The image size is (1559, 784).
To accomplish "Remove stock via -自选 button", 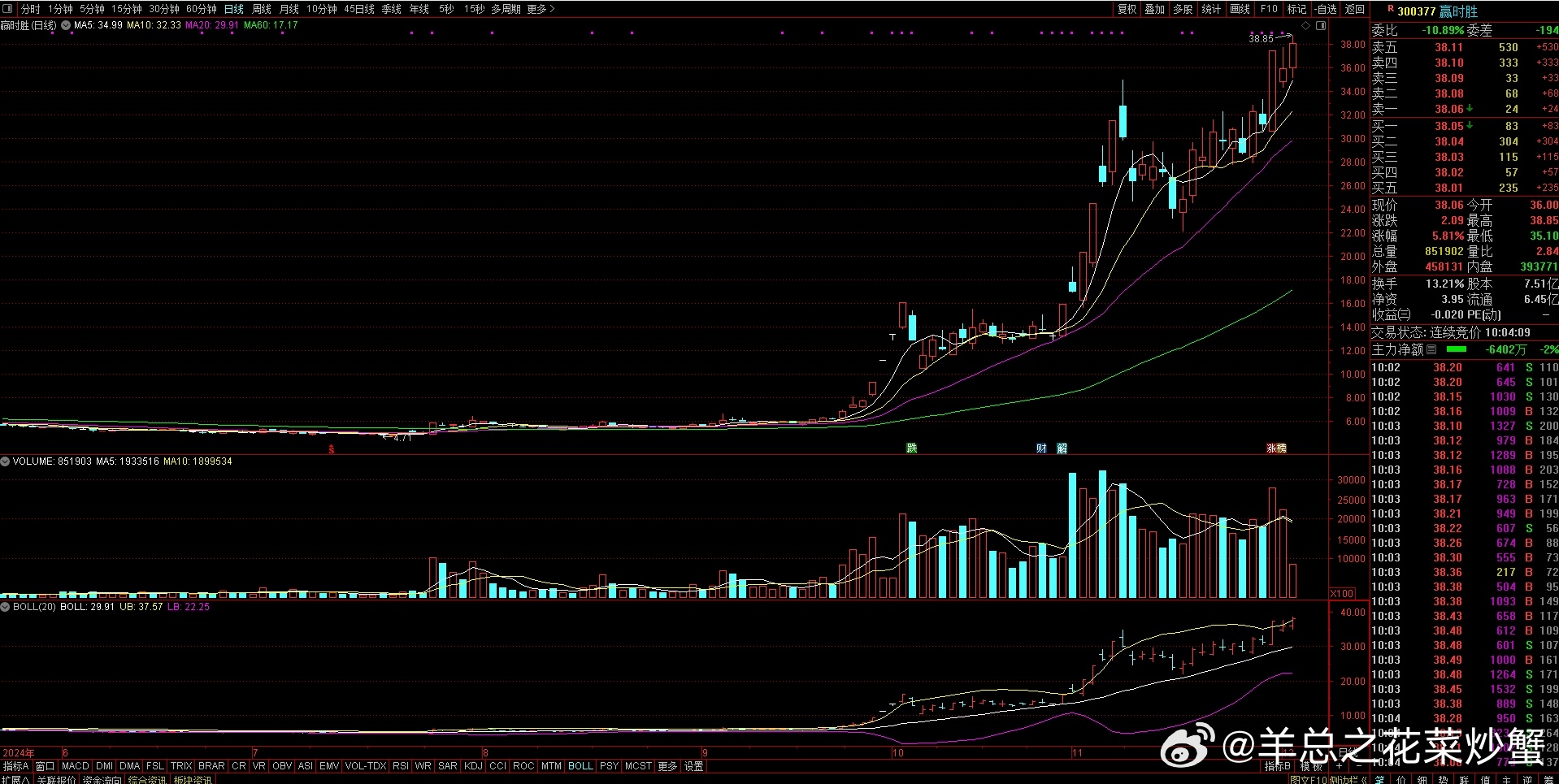I will pyautogui.click(x=1325, y=9).
